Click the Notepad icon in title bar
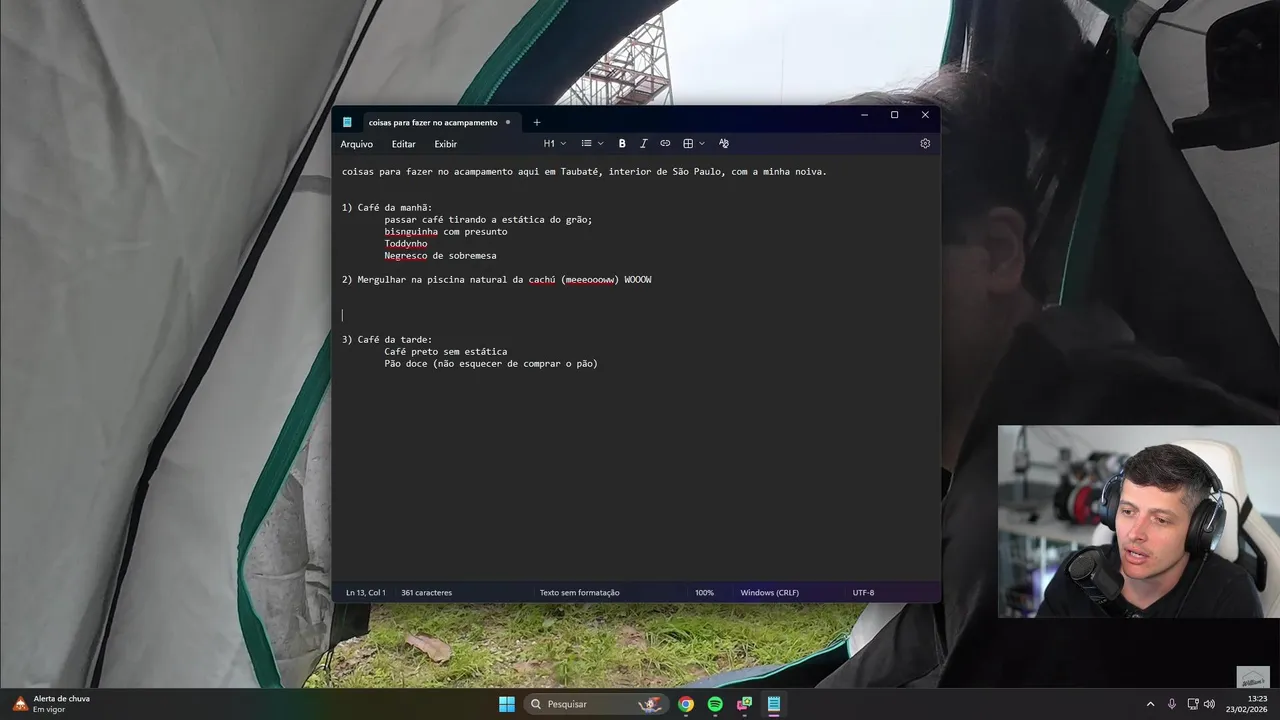 point(347,123)
